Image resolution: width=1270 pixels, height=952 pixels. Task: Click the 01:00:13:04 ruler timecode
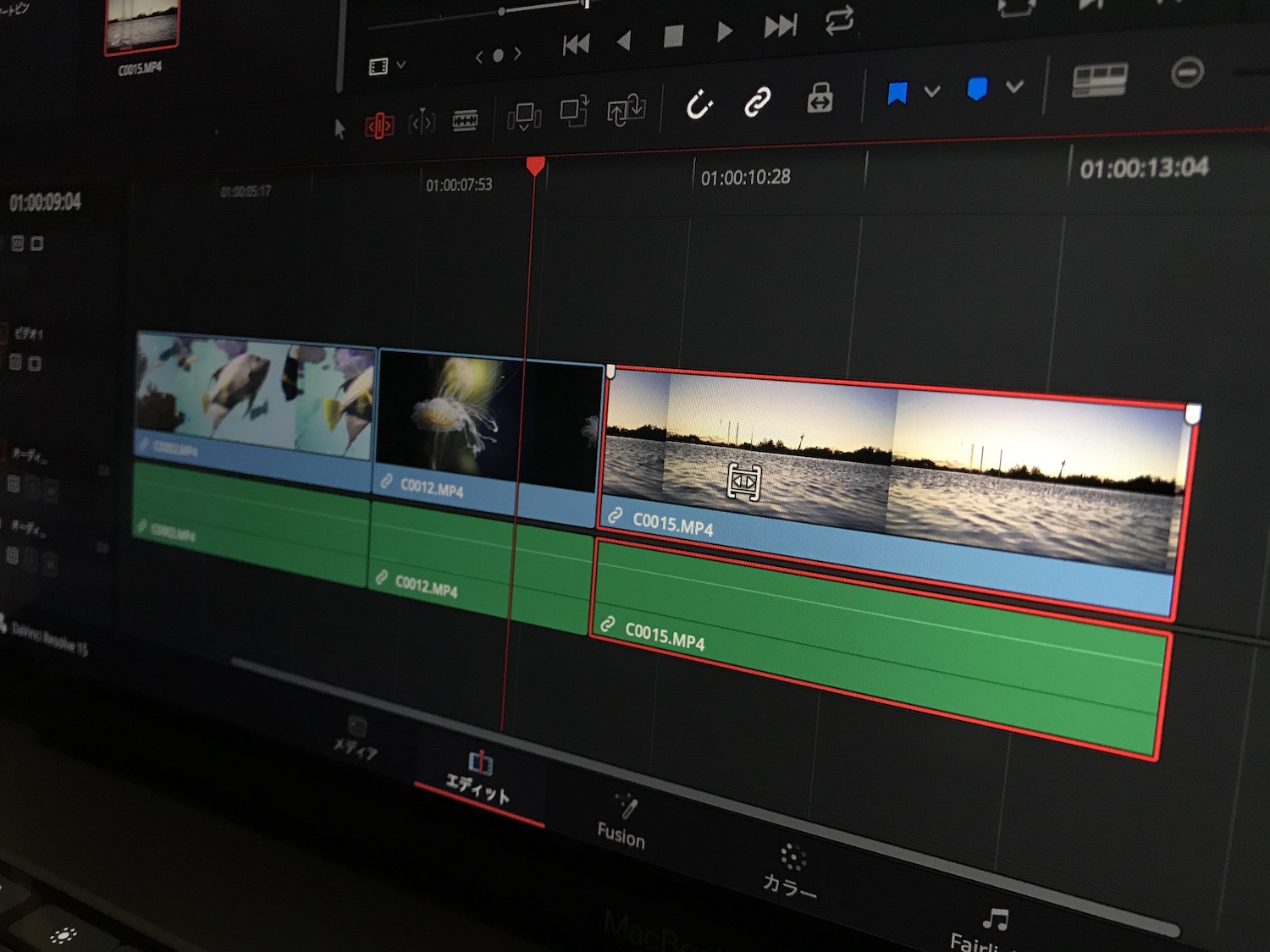click(1144, 168)
